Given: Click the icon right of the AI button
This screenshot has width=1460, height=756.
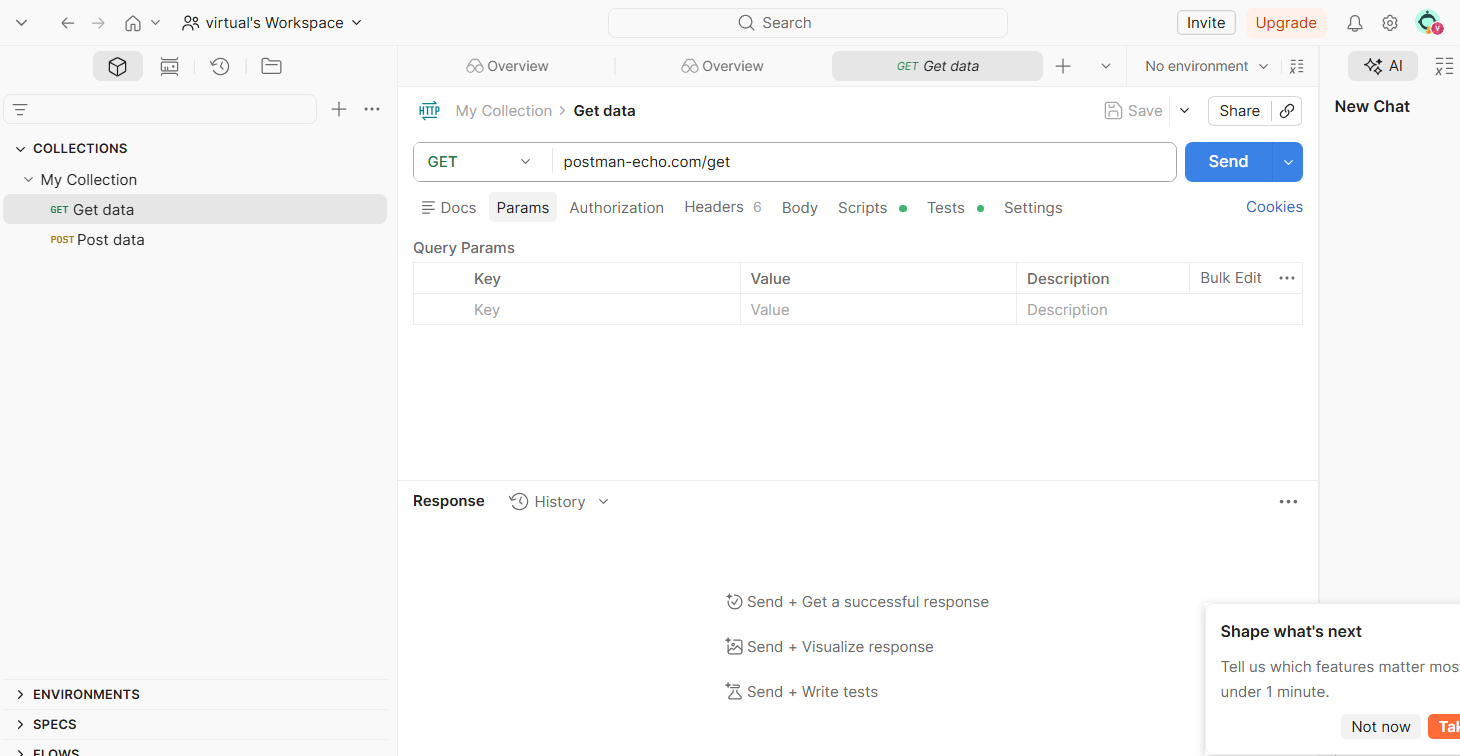Looking at the screenshot, I should [x=1444, y=66].
